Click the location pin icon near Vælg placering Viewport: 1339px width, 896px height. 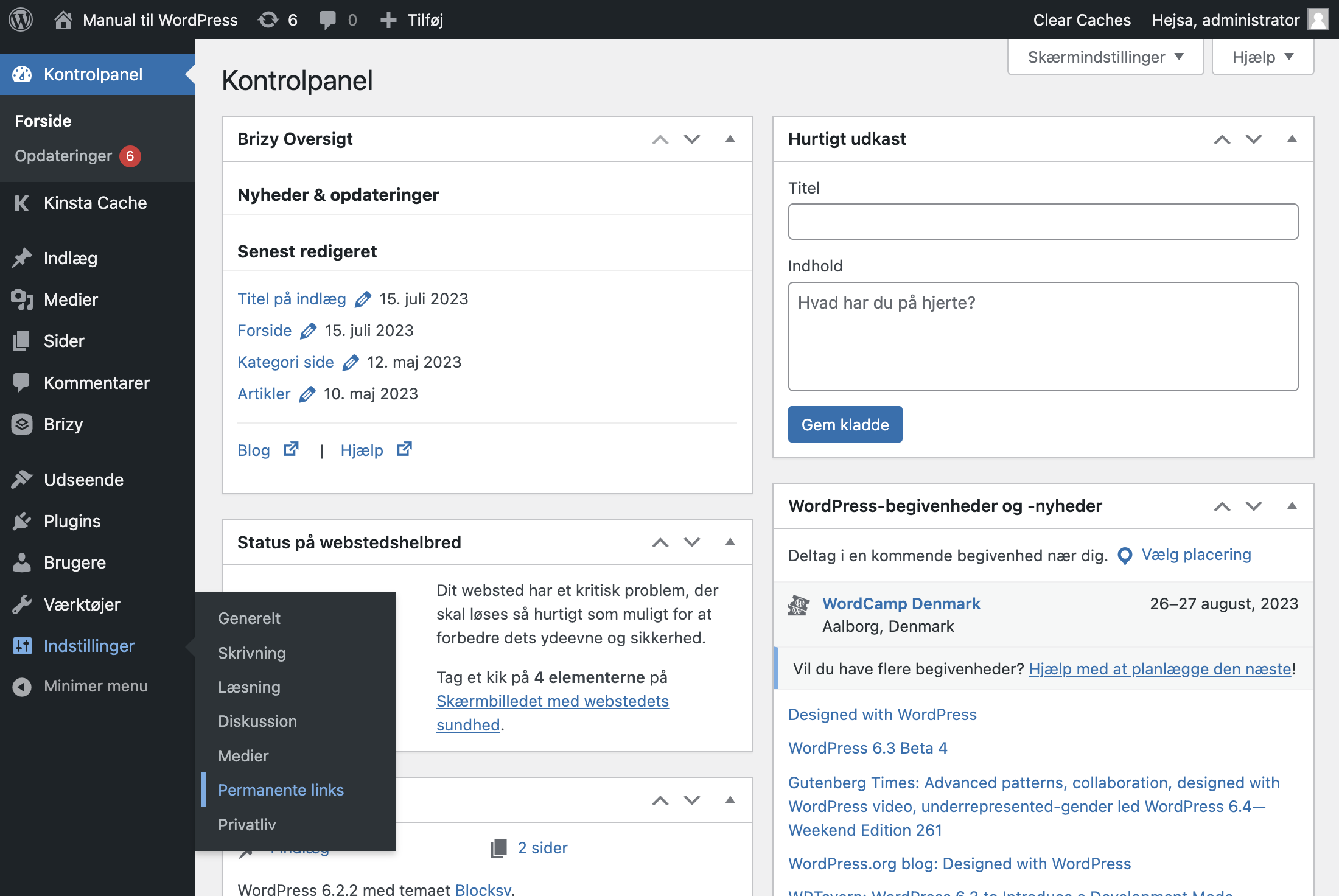[x=1125, y=556]
